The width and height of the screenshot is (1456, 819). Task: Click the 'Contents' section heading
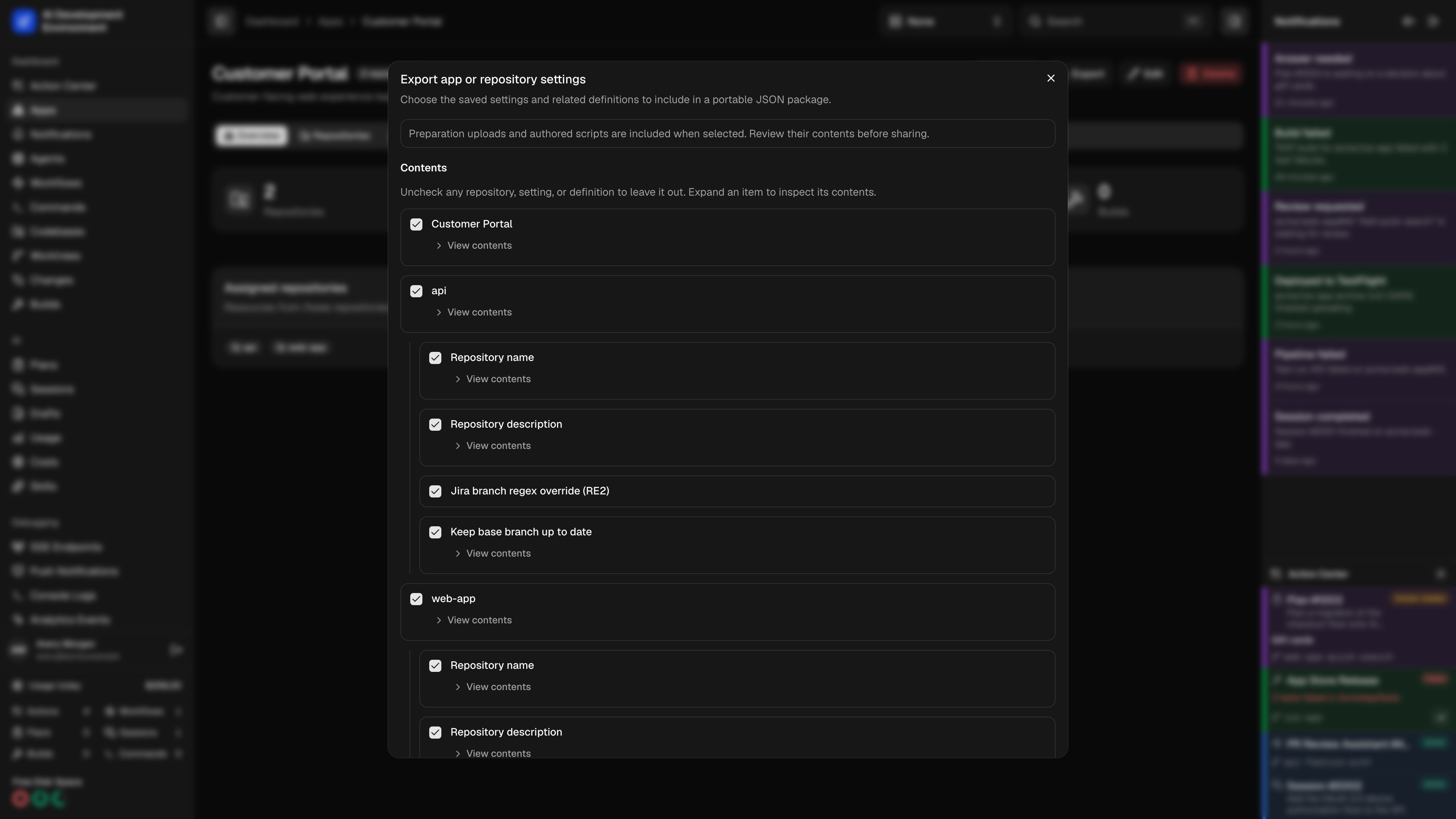tap(424, 168)
